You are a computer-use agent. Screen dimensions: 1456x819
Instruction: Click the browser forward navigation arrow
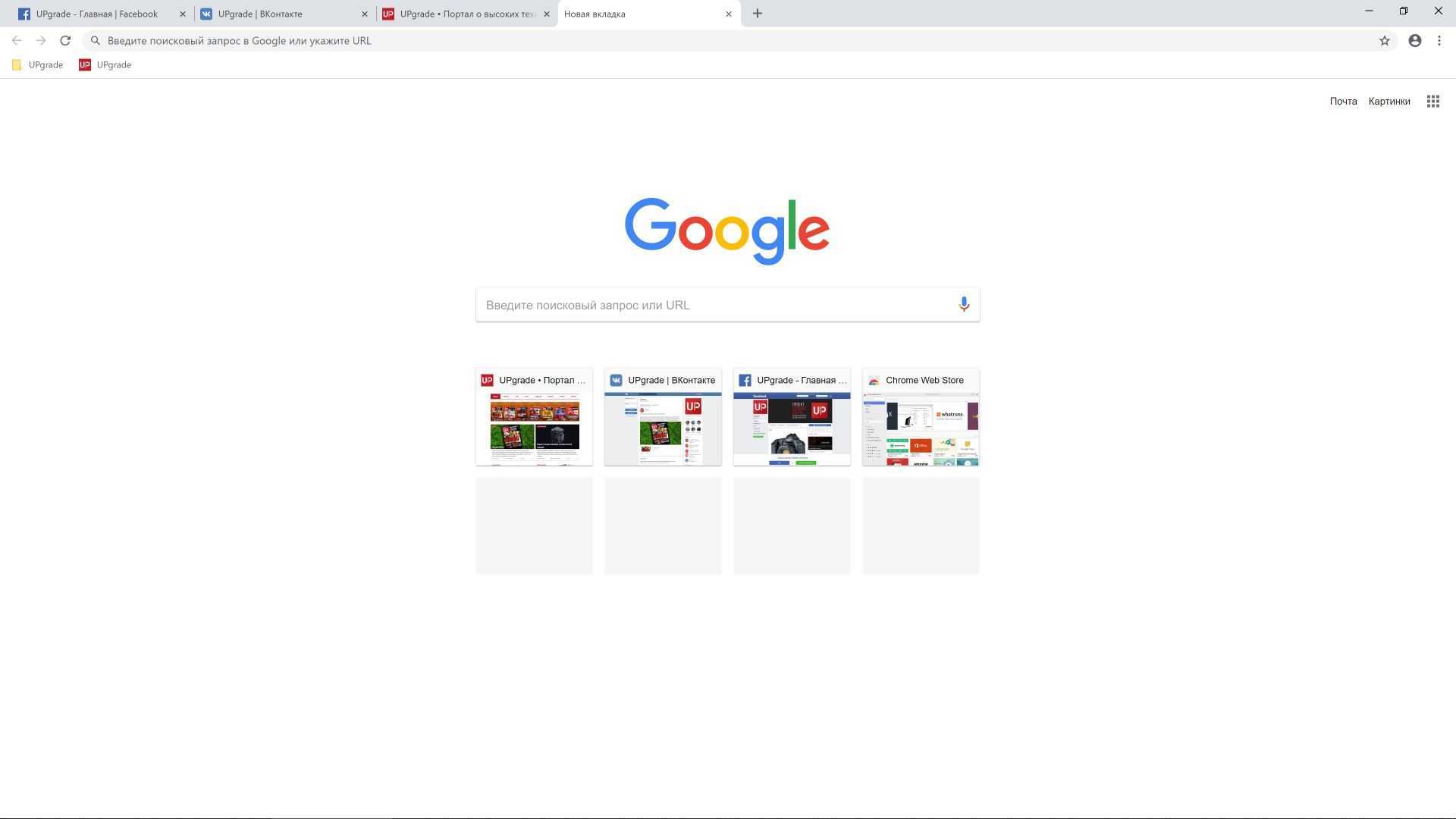tap(40, 40)
